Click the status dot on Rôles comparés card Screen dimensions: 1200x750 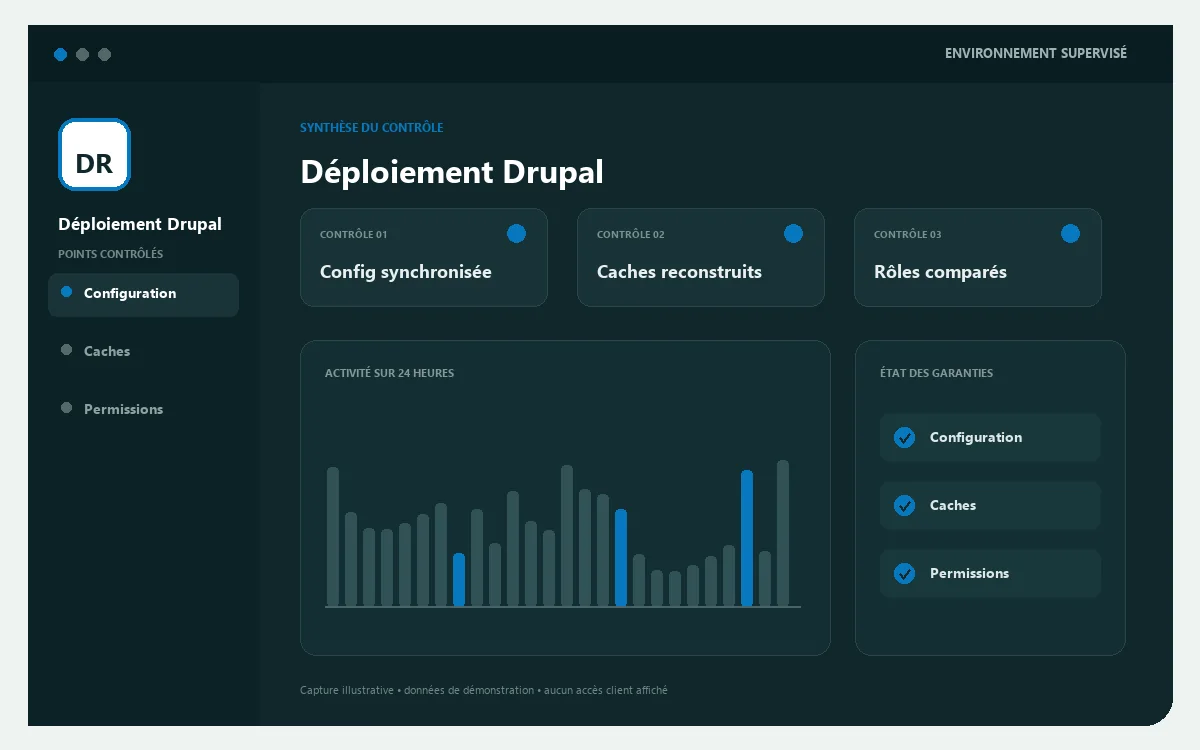[x=1070, y=233]
